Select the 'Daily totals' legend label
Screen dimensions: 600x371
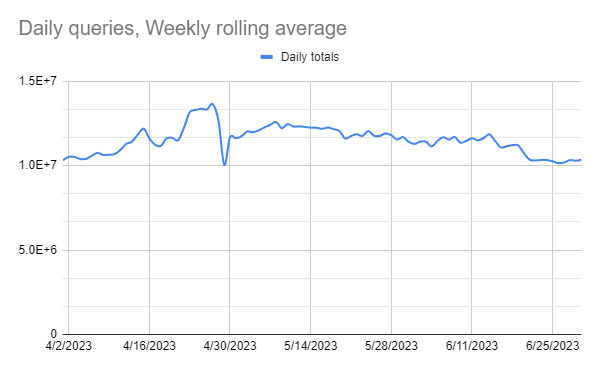tap(310, 57)
